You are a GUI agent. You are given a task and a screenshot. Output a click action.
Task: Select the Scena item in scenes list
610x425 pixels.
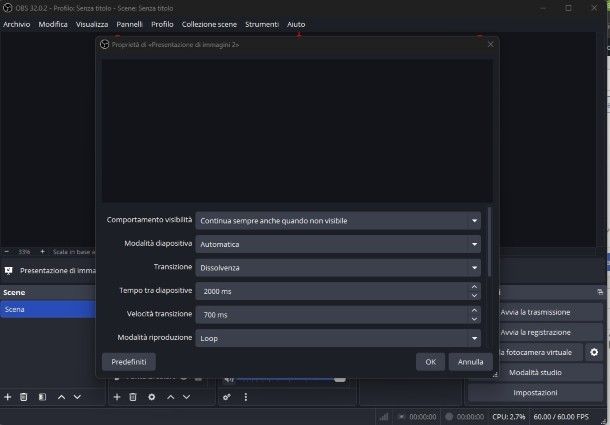(x=48, y=310)
